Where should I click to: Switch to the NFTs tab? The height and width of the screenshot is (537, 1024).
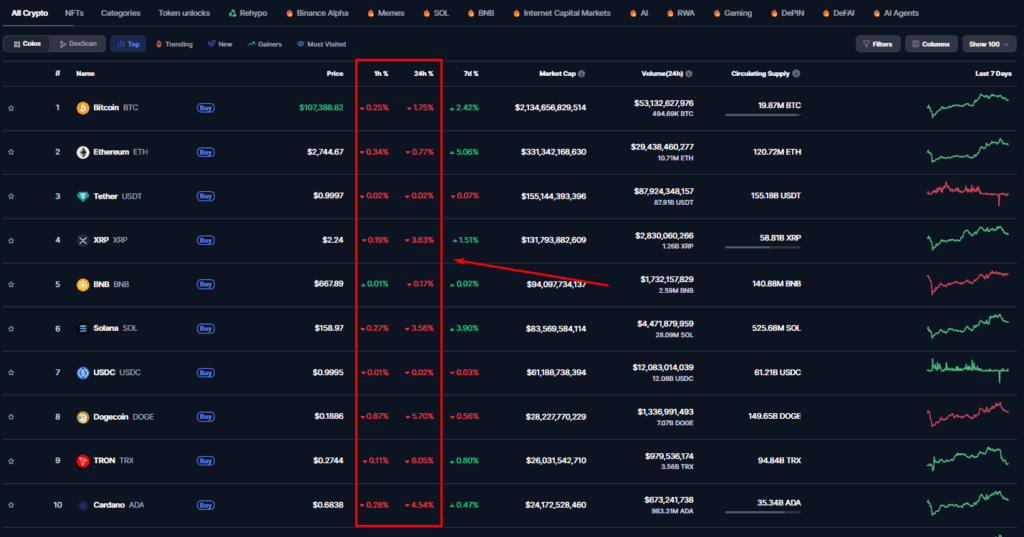[x=74, y=13]
